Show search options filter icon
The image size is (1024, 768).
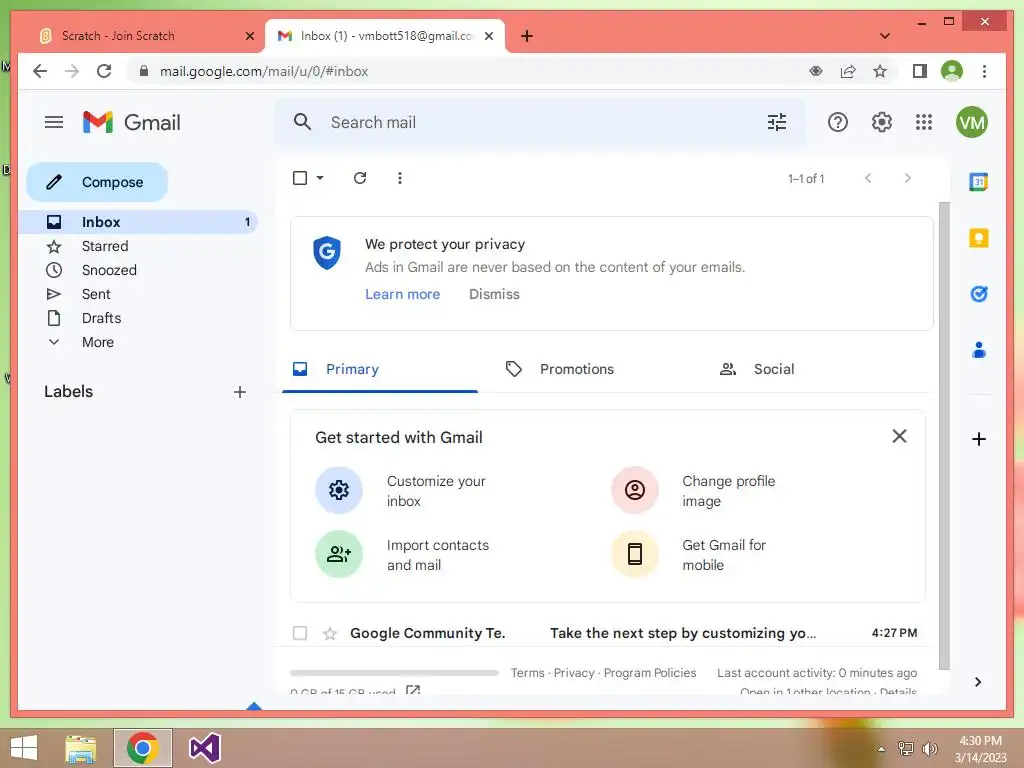coord(776,122)
